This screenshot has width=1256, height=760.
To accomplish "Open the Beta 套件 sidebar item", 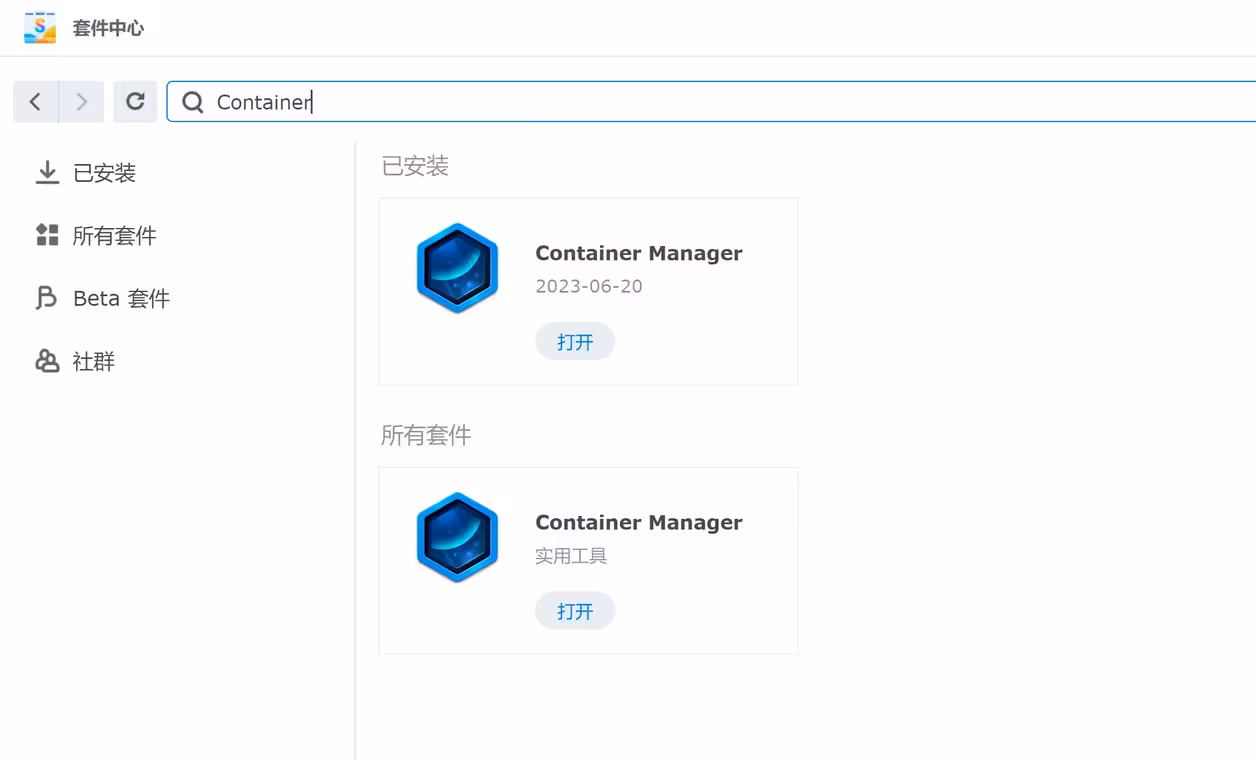I will coord(121,298).
